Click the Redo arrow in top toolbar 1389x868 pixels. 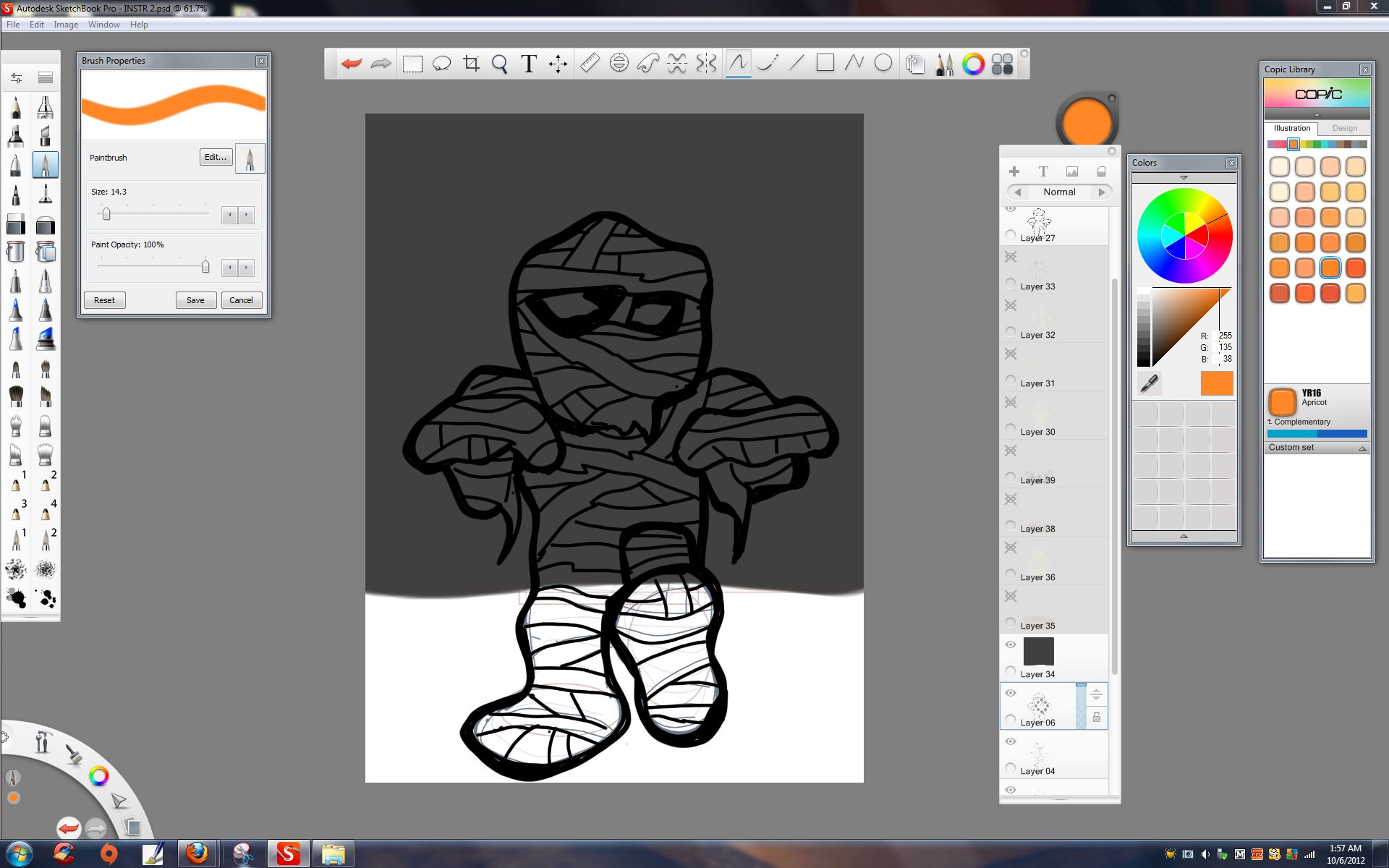381,64
